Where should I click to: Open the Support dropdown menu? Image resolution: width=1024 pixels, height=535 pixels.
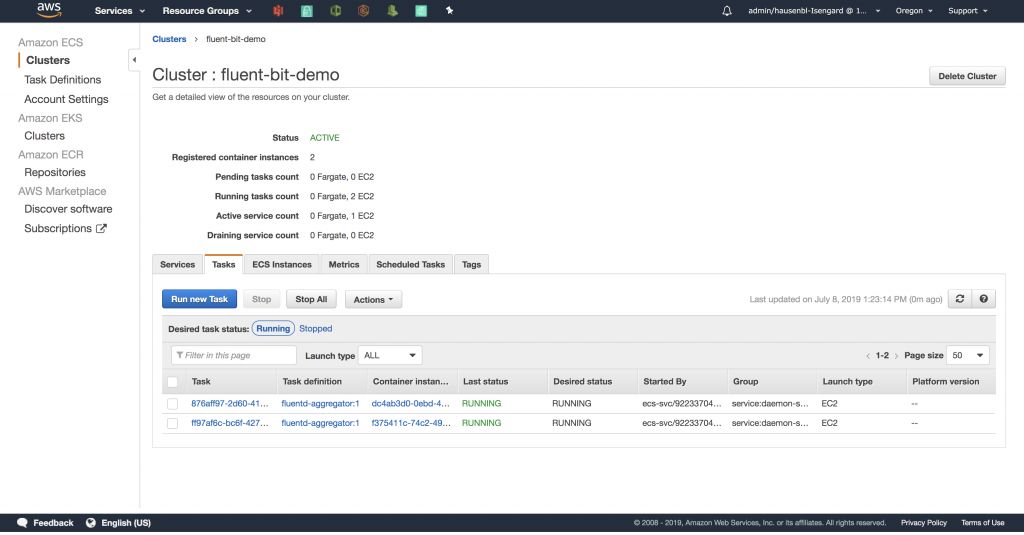click(968, 11)
